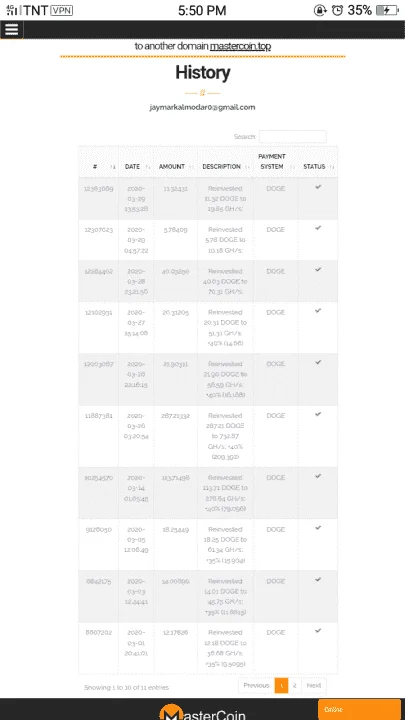This screenshot has height=720, width=405.
Task: Open the mastercoin.top domain link
Action: click(240, 46)
